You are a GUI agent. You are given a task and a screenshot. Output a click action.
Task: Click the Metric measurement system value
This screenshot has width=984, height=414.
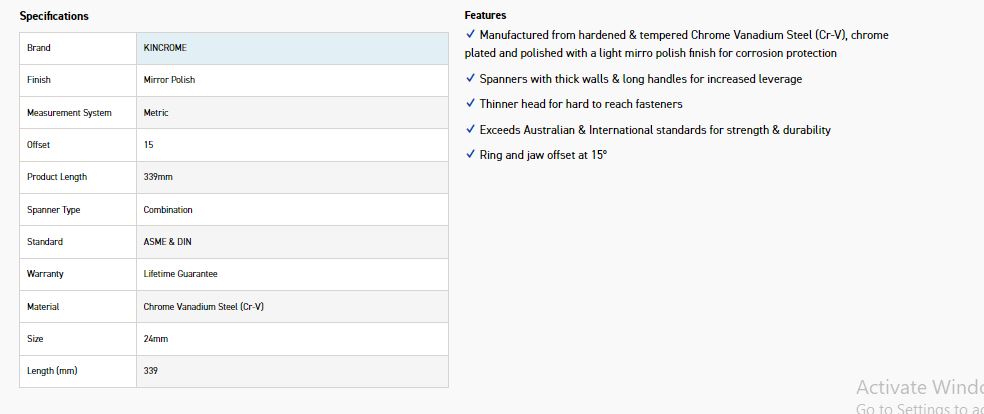156,113
